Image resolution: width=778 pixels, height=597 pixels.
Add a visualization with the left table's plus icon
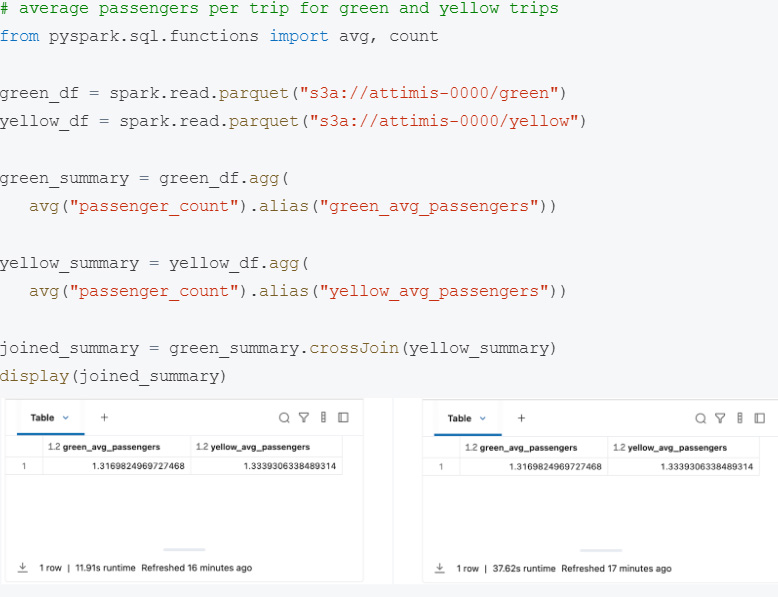[x=104, y=417]
